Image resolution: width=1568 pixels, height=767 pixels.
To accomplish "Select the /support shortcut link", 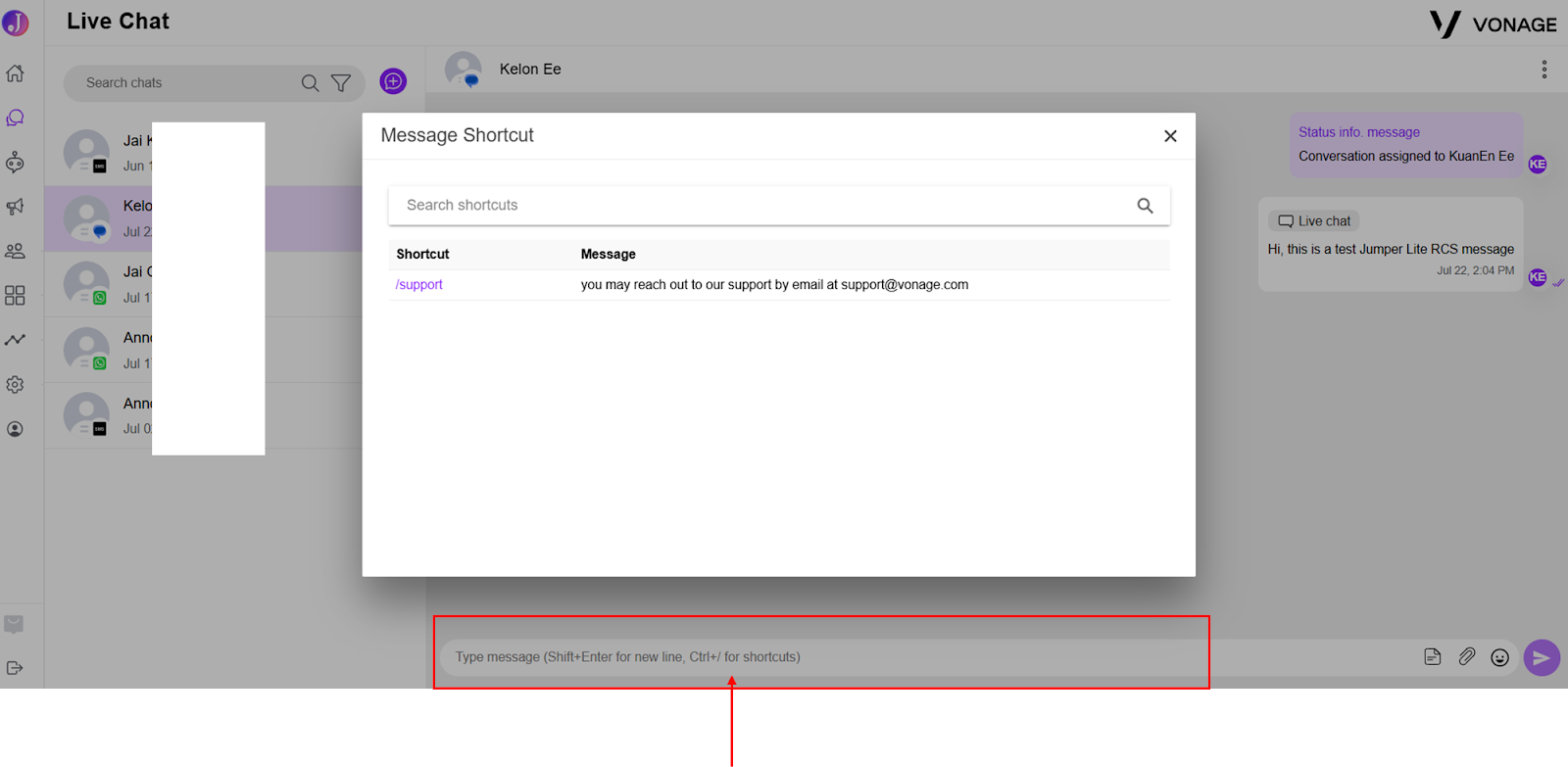I will tap(419, 285).
